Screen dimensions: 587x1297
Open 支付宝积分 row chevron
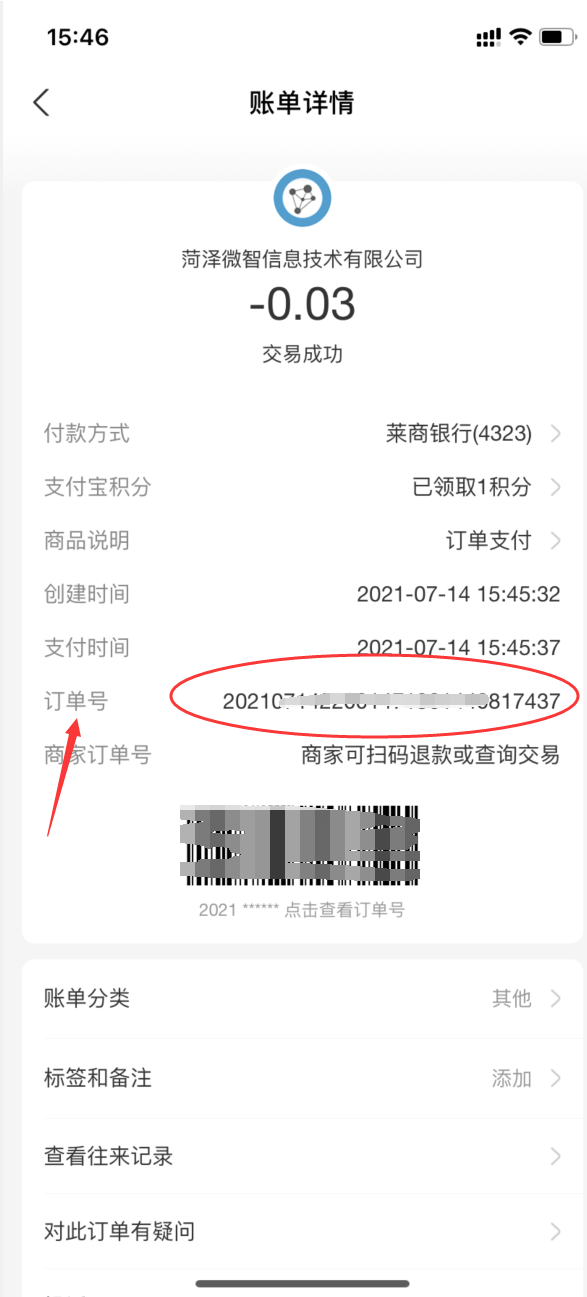pyautogui.click(x=555, y=487)
